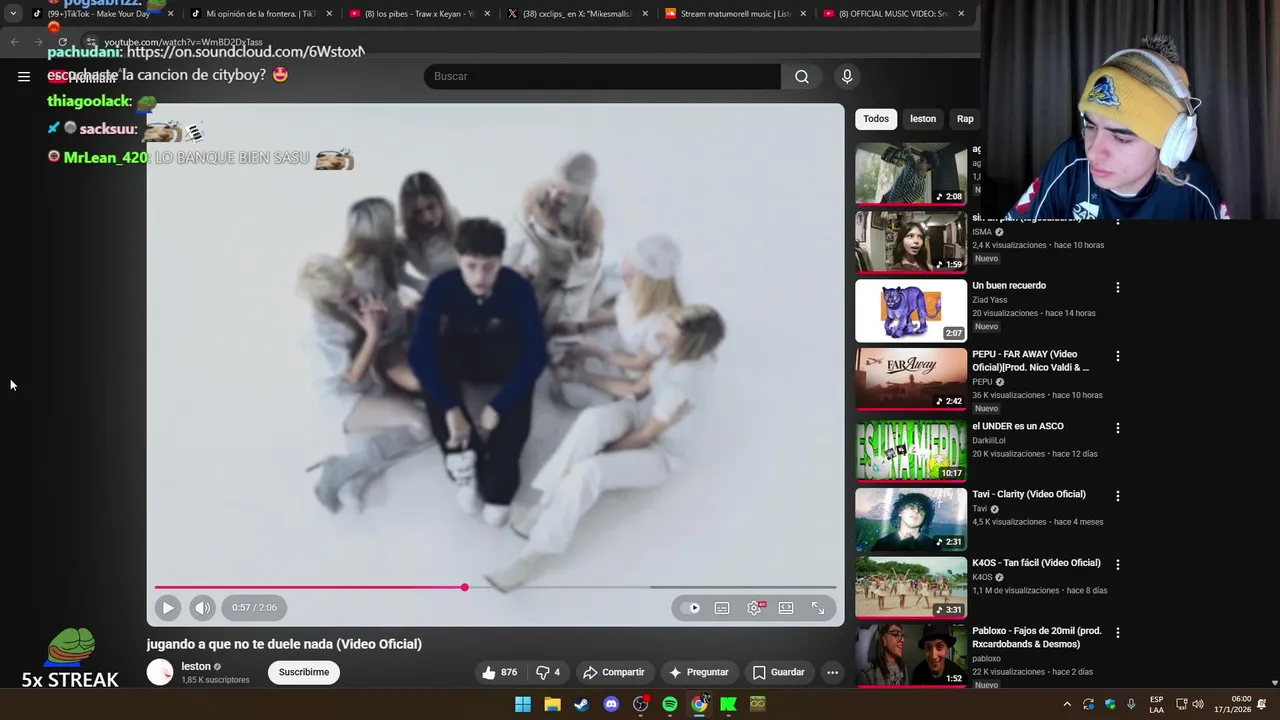Image resolution: width=1280 pixels, height=720 pixels.
Task: Click the youtube.com address bar URL
Action: pyautogui.click(x=184, y=43)
